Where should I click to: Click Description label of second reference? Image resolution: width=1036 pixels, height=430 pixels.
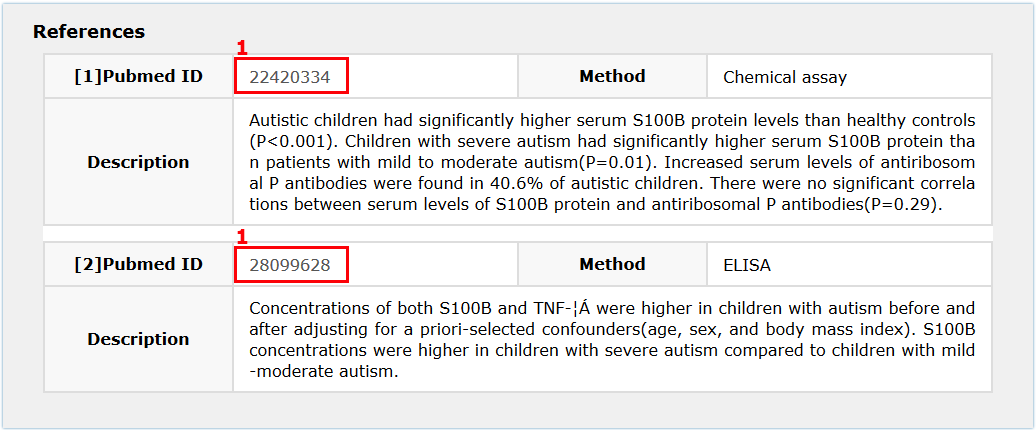(138, 339)
